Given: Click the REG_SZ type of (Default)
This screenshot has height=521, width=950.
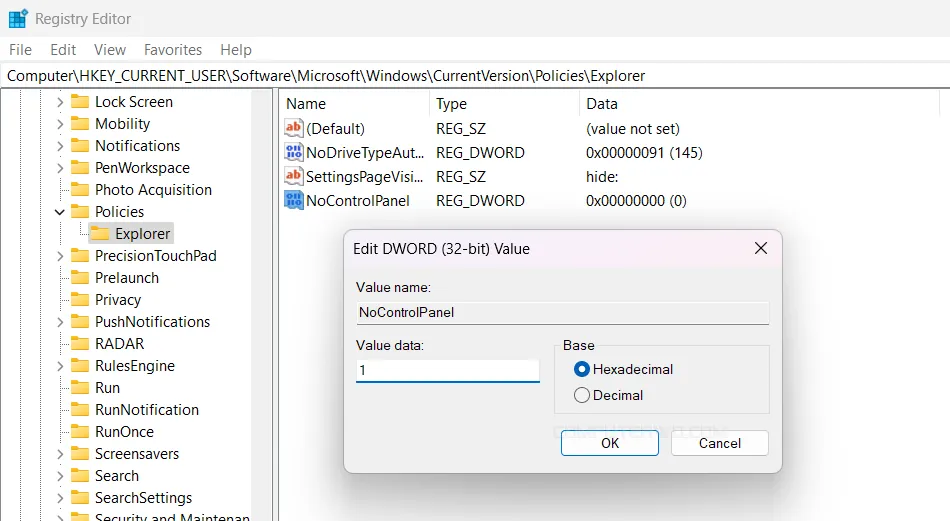Looking at the screenshot, I should pos(460,128).
